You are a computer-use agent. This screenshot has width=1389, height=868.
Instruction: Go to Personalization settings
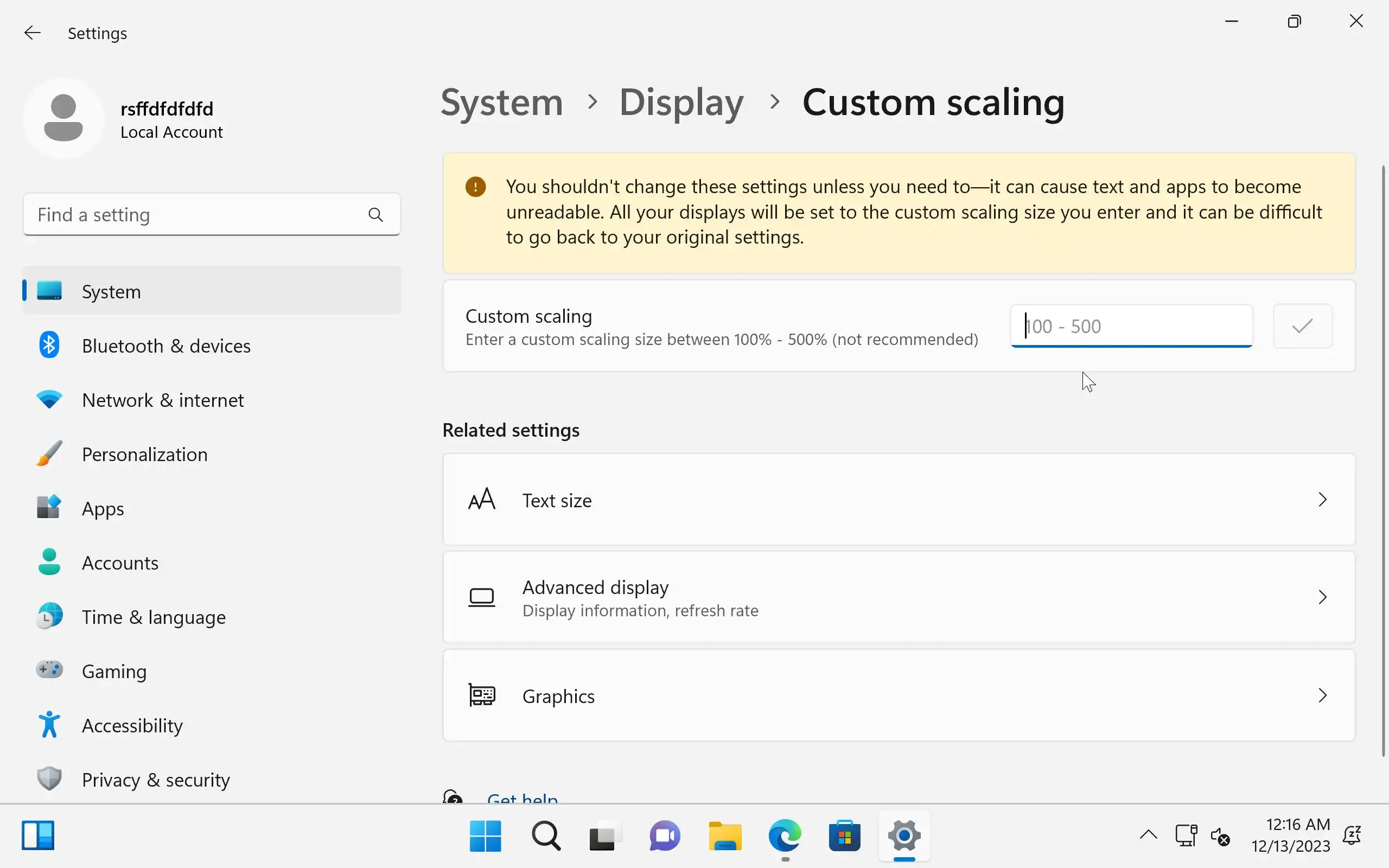coord(144,454)
